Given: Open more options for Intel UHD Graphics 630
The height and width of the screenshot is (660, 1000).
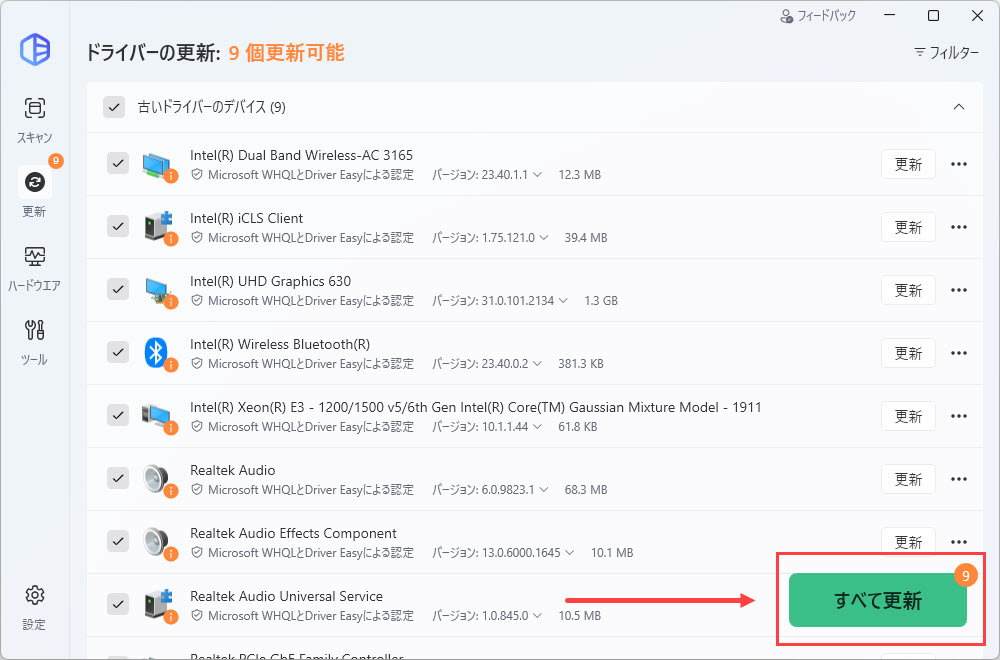Looking at the screenshot, I should pyautogui.click(x=959, y=290).
